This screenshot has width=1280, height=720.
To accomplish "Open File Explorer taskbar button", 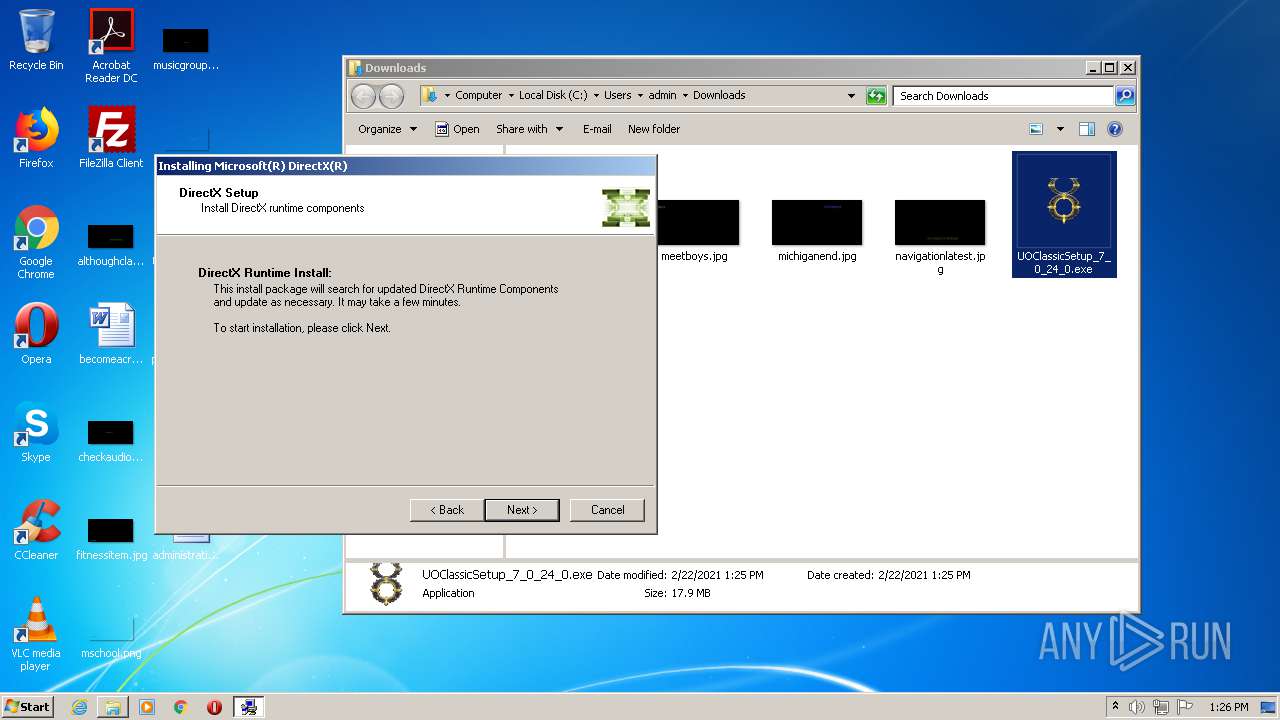I will coord(113,707).
